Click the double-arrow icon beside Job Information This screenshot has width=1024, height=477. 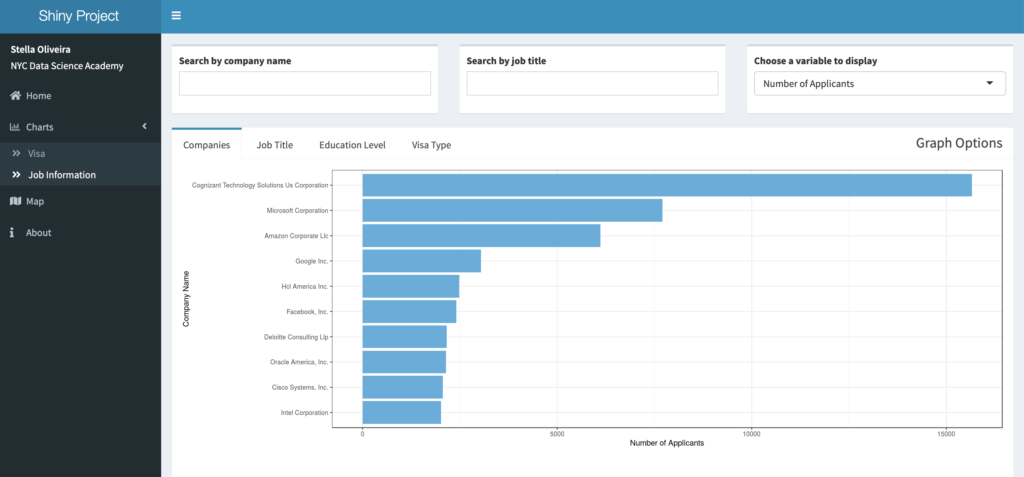coord(16,175)
